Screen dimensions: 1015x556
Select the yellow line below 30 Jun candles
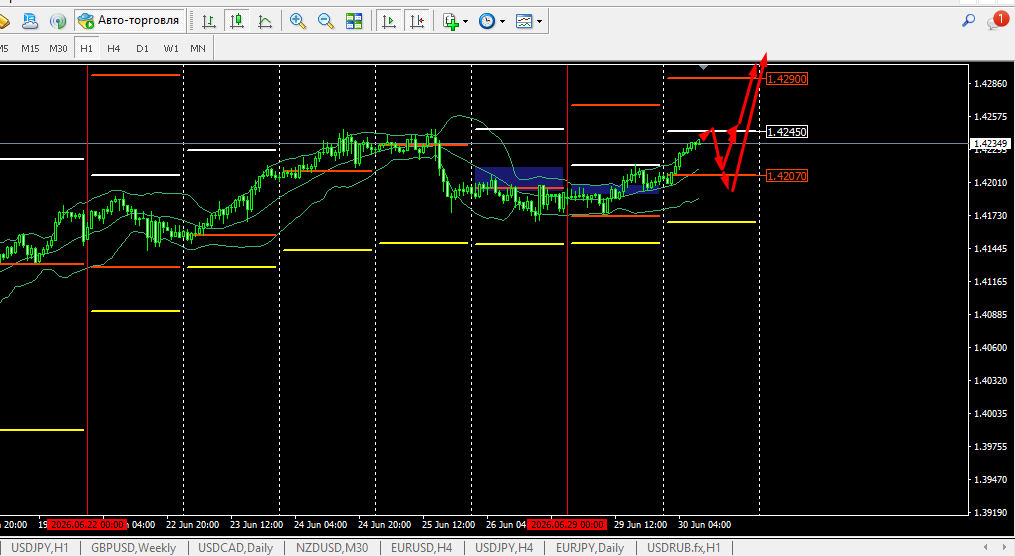point(711,222)
